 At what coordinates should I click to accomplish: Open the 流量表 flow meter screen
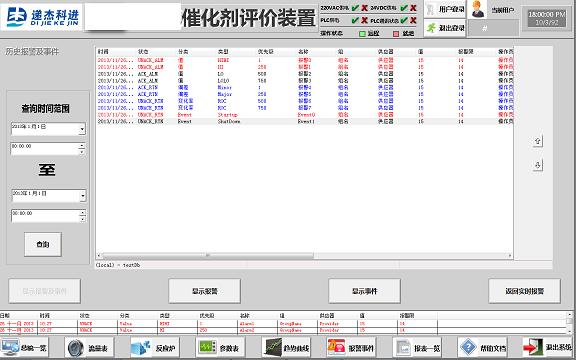(89, 347)
